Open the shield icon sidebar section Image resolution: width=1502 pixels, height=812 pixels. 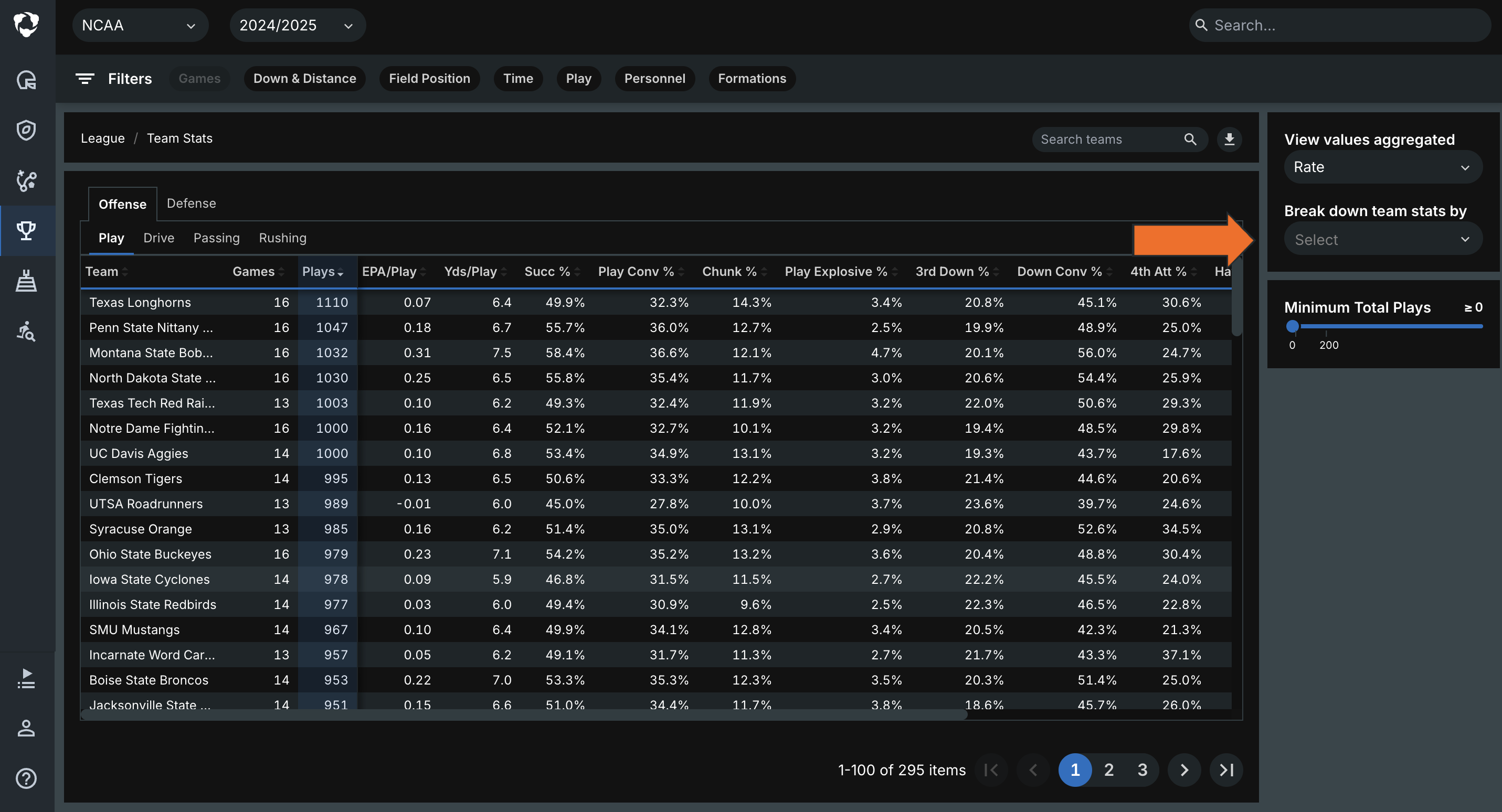coord(26,130)
